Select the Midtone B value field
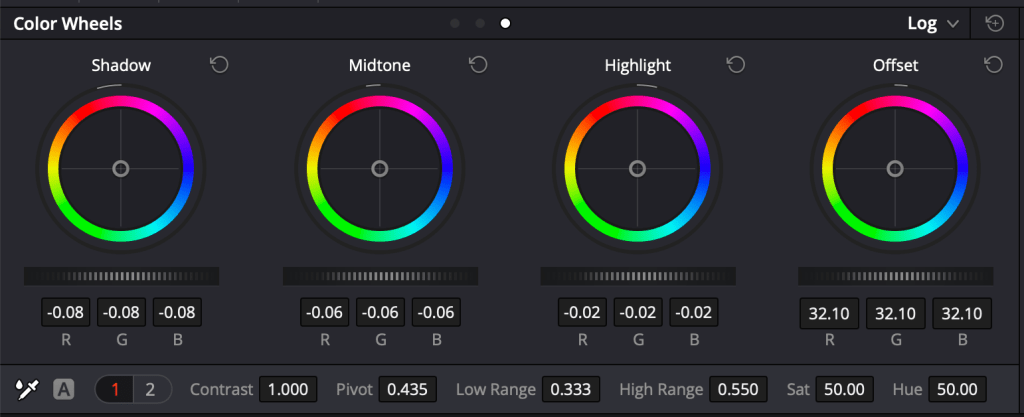The image size is (1024, 417). point(436,313)
